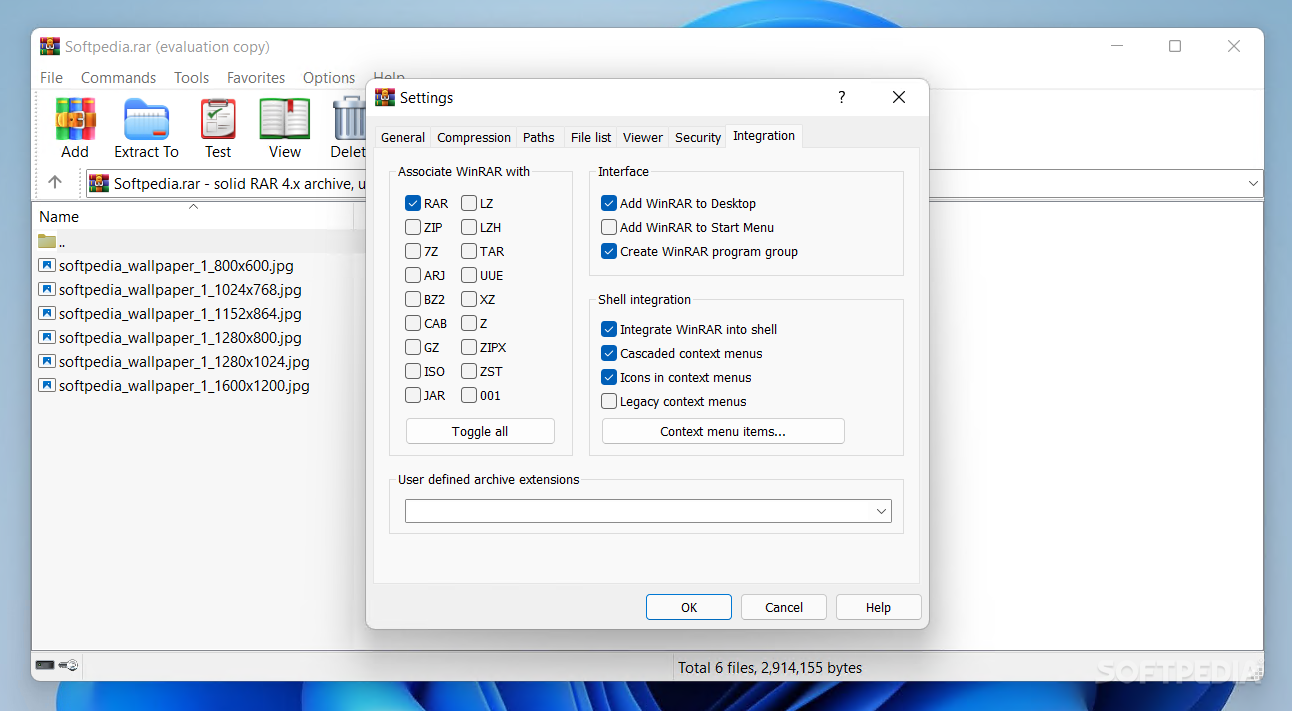Image resolution: width=1292 pixels, height=711 pixels.
Task: Select the file softpedia_wallpaper_1_1600x1200.jpg
Action: [x=184, y=385]
